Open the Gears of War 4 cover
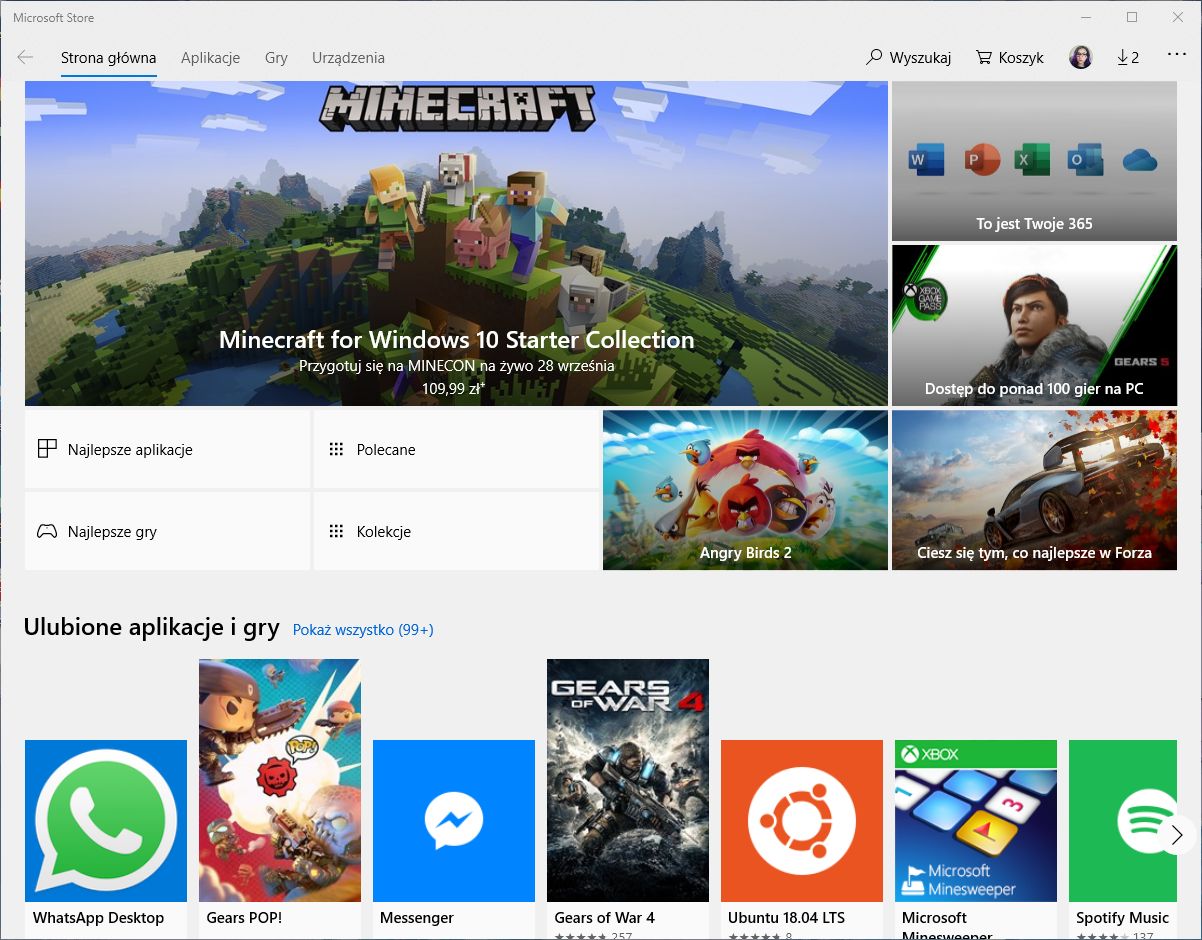The image size is (1202, 940). click(628, 780)
